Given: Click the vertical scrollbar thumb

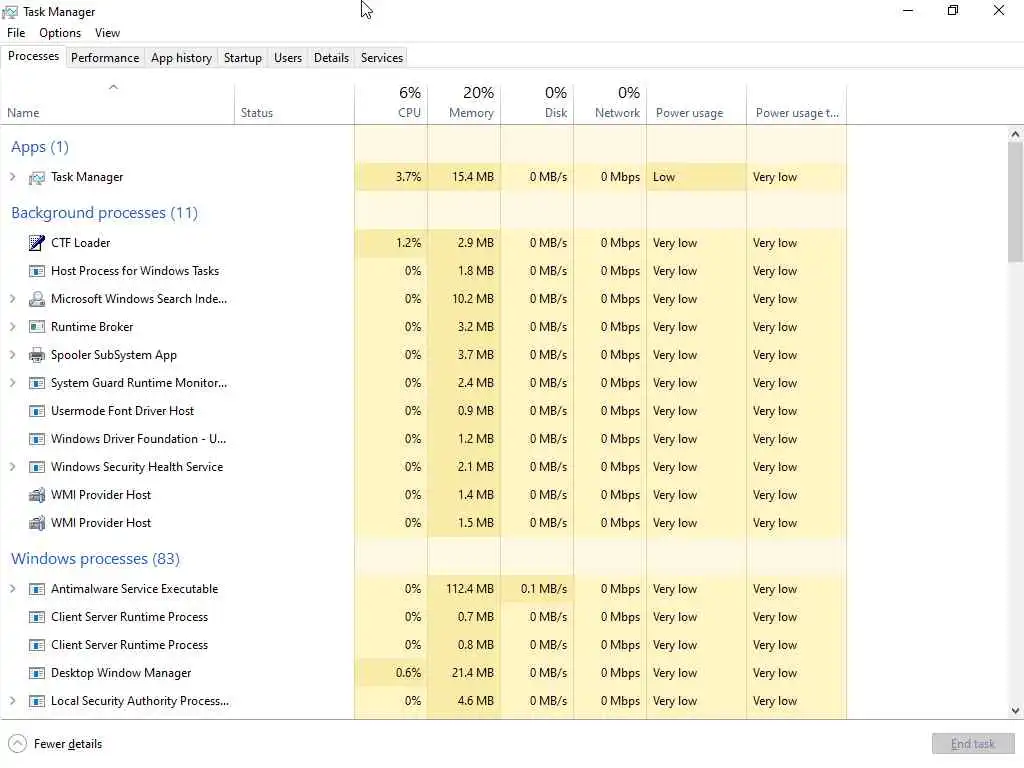Looking at the screenshot, I should tap(1015, 202).
